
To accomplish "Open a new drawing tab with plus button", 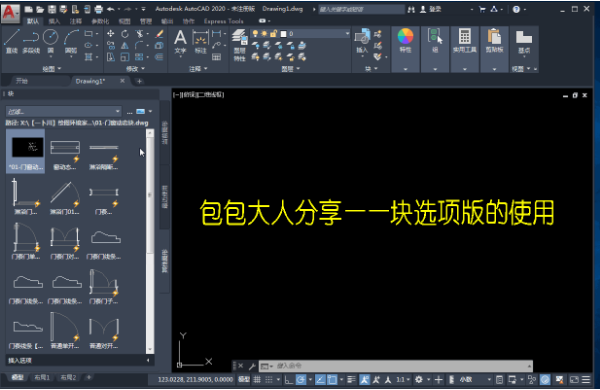I will click(139, 81).
